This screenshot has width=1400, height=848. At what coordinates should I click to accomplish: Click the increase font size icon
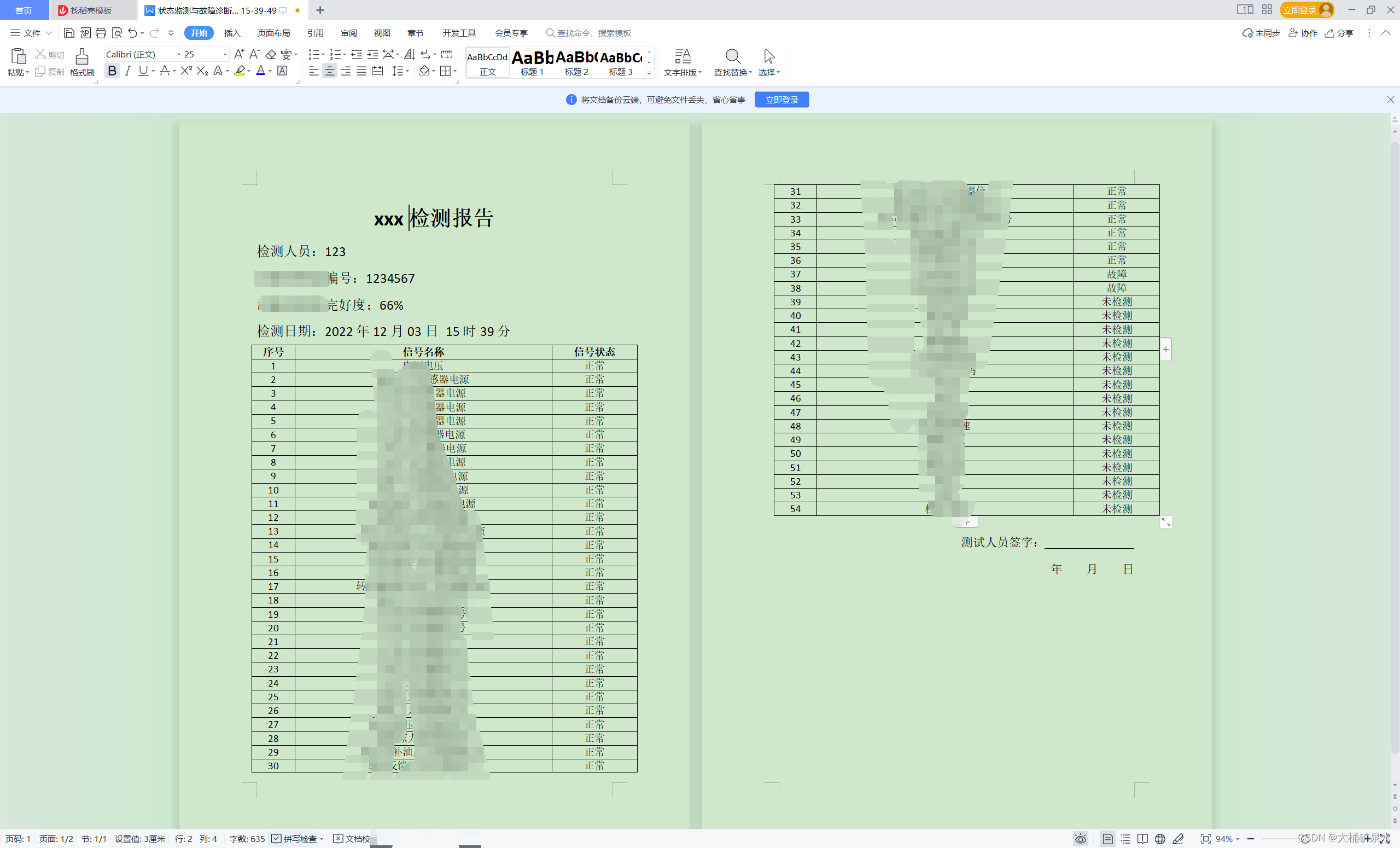(x=238, y=54)
